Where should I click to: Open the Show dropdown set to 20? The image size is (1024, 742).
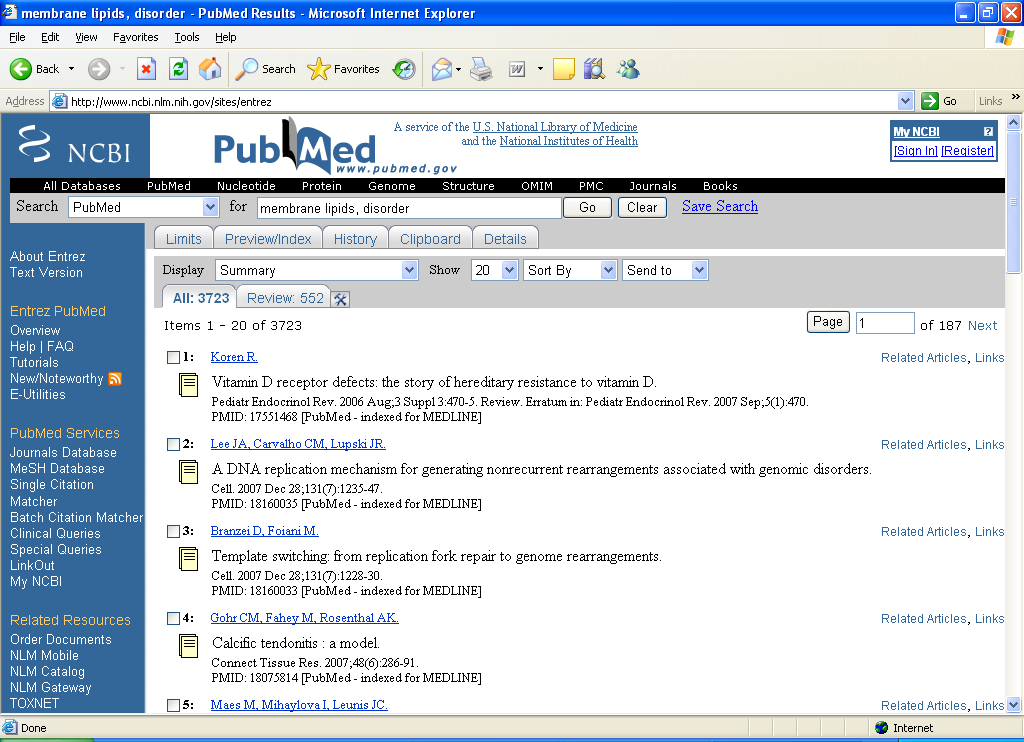coord(494,270)
